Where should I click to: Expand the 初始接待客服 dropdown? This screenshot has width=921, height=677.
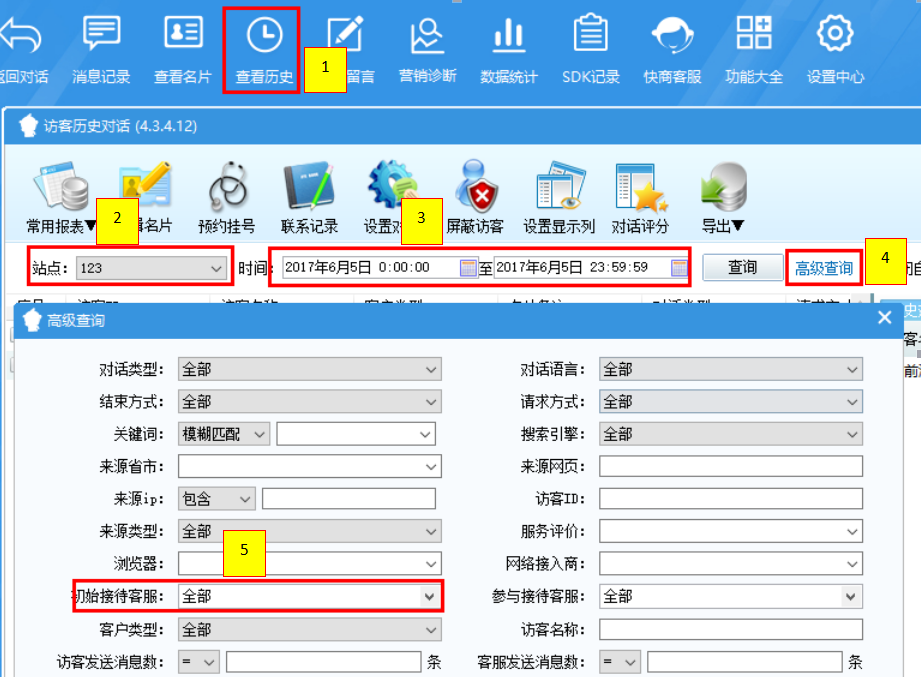click(x=430, y=596)
